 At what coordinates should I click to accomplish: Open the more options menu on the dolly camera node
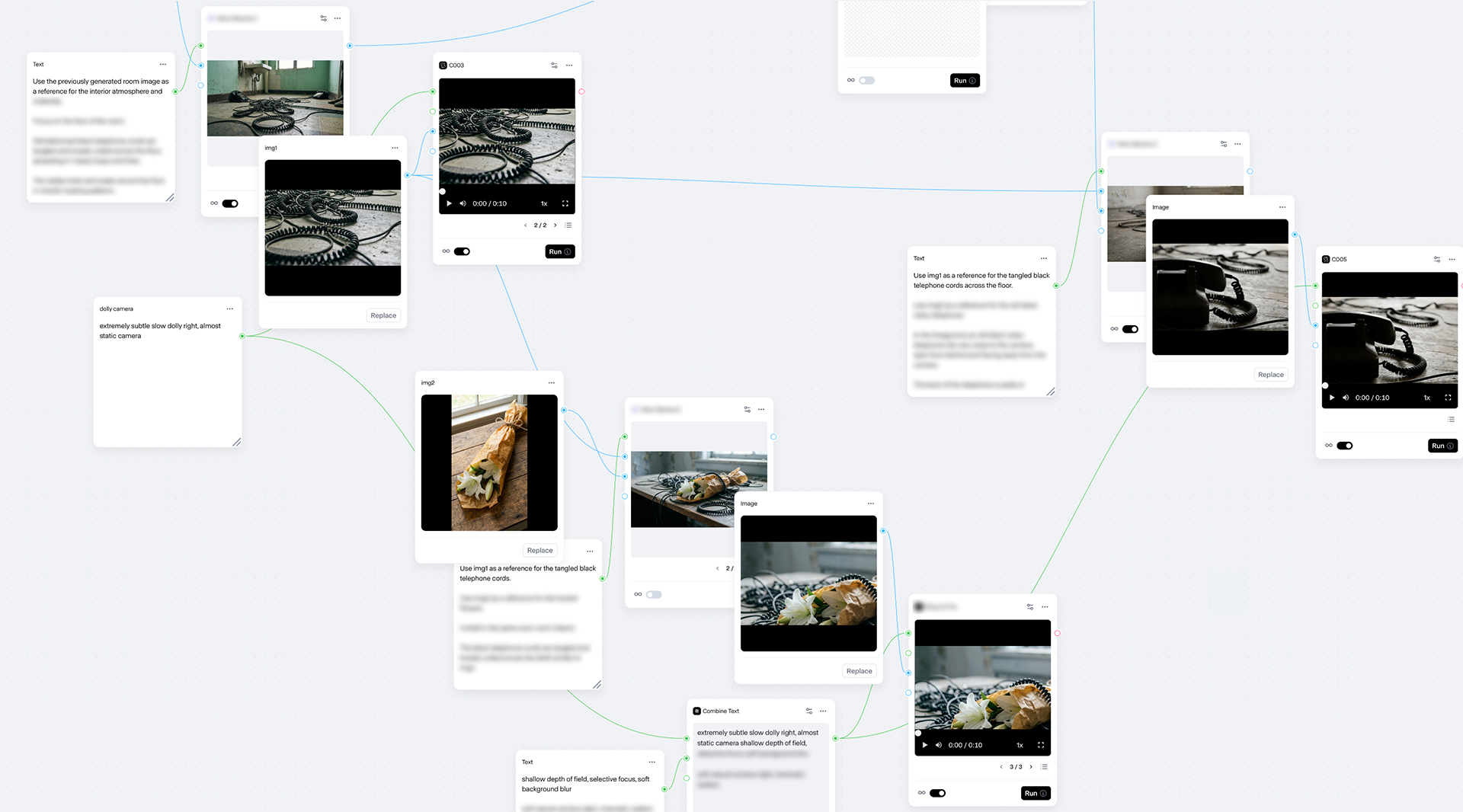tap(230, 309)
